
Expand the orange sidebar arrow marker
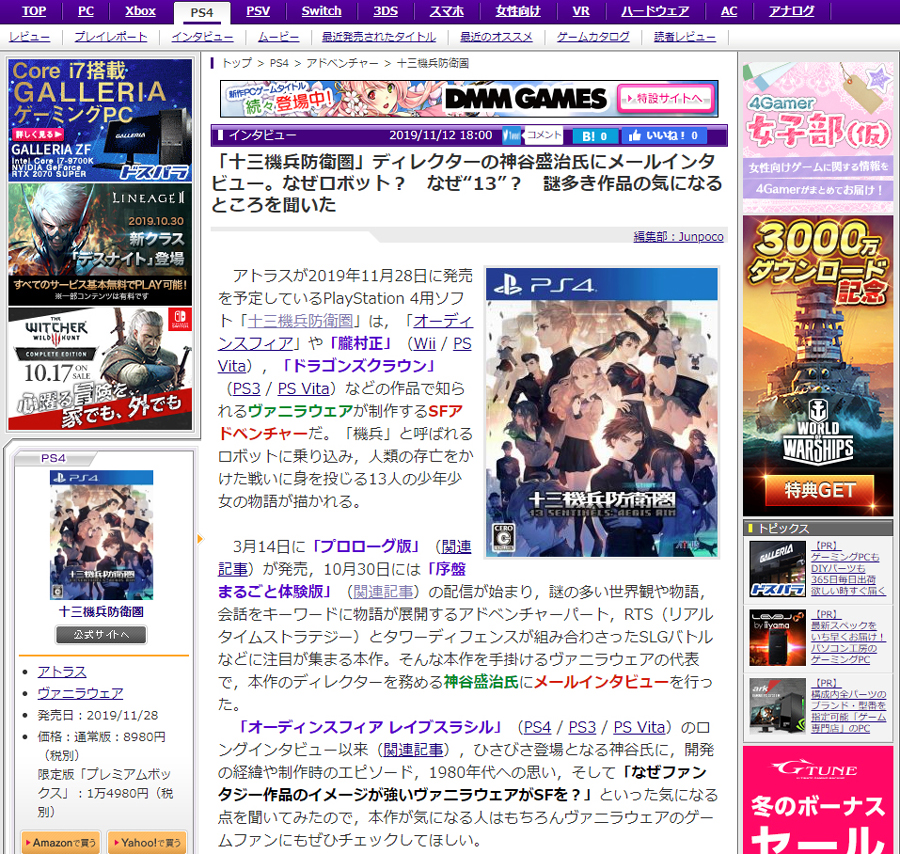[200, 539]
